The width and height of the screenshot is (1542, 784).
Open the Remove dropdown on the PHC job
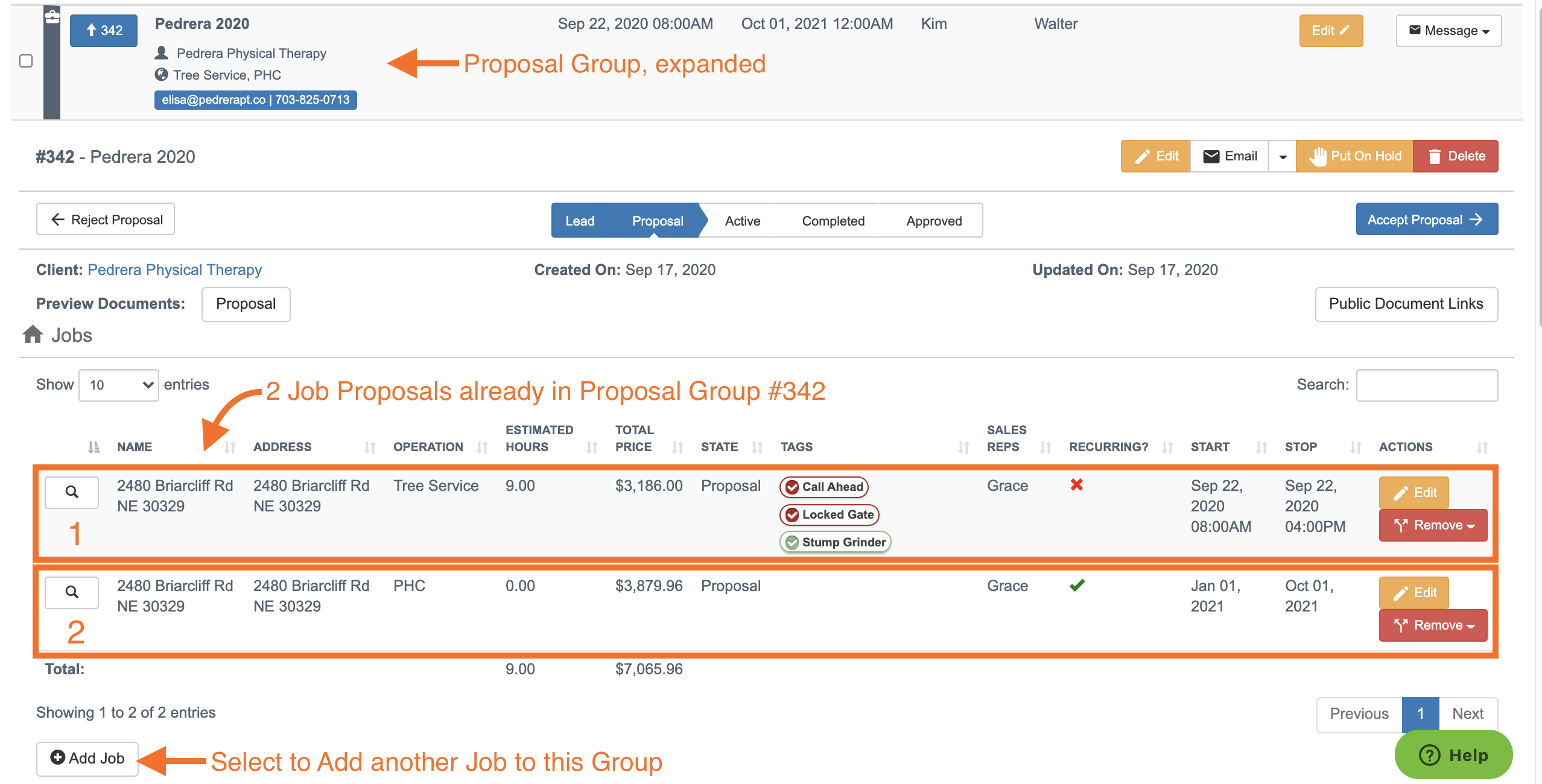point(1433,625)
